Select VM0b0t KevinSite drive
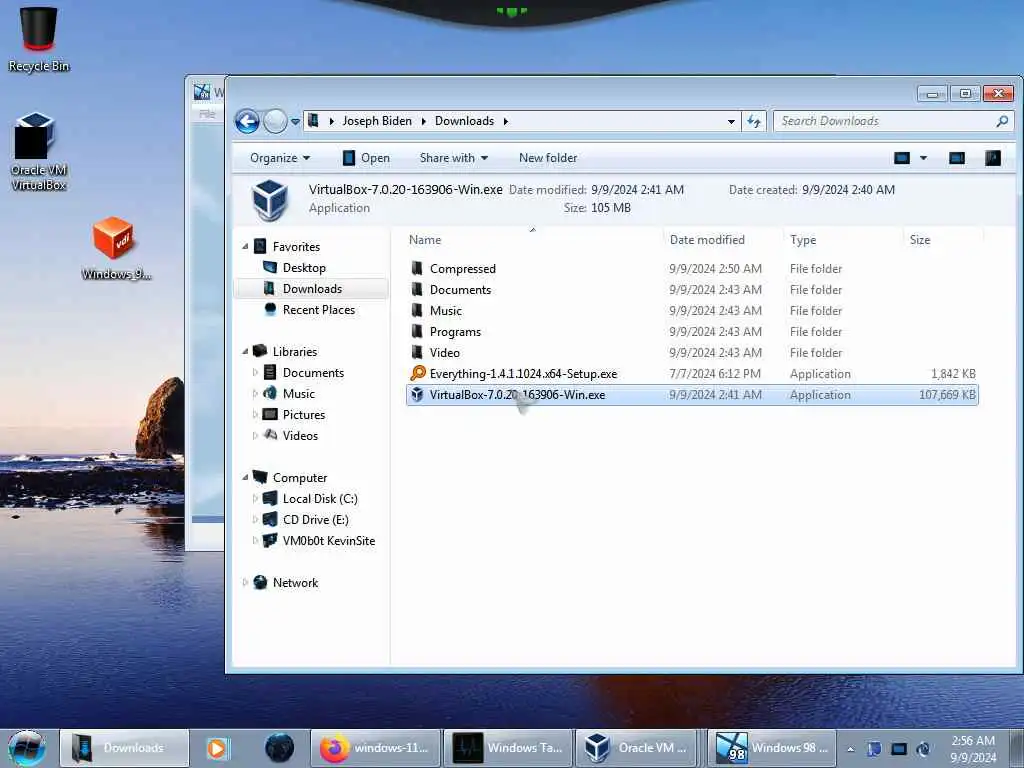 tap(328, 541)
